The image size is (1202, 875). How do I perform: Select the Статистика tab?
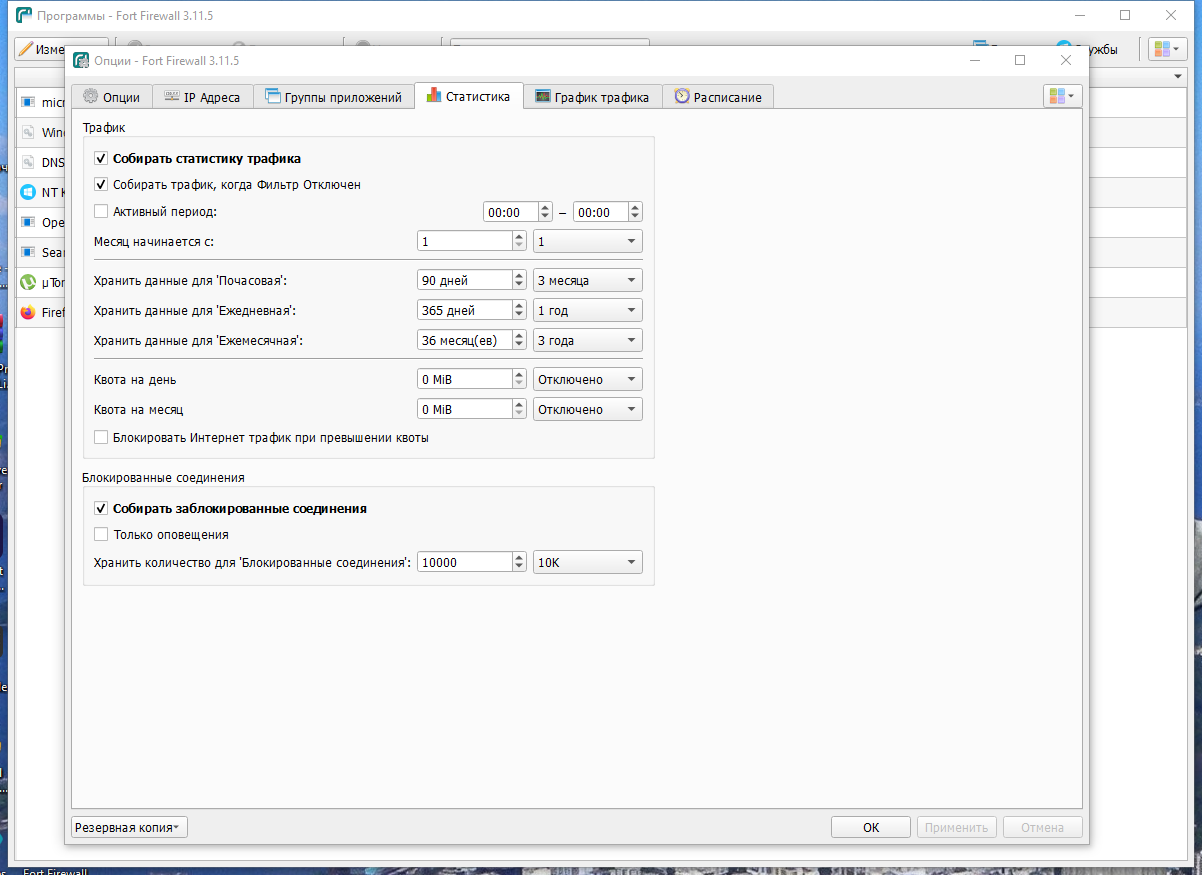point(468,96)
